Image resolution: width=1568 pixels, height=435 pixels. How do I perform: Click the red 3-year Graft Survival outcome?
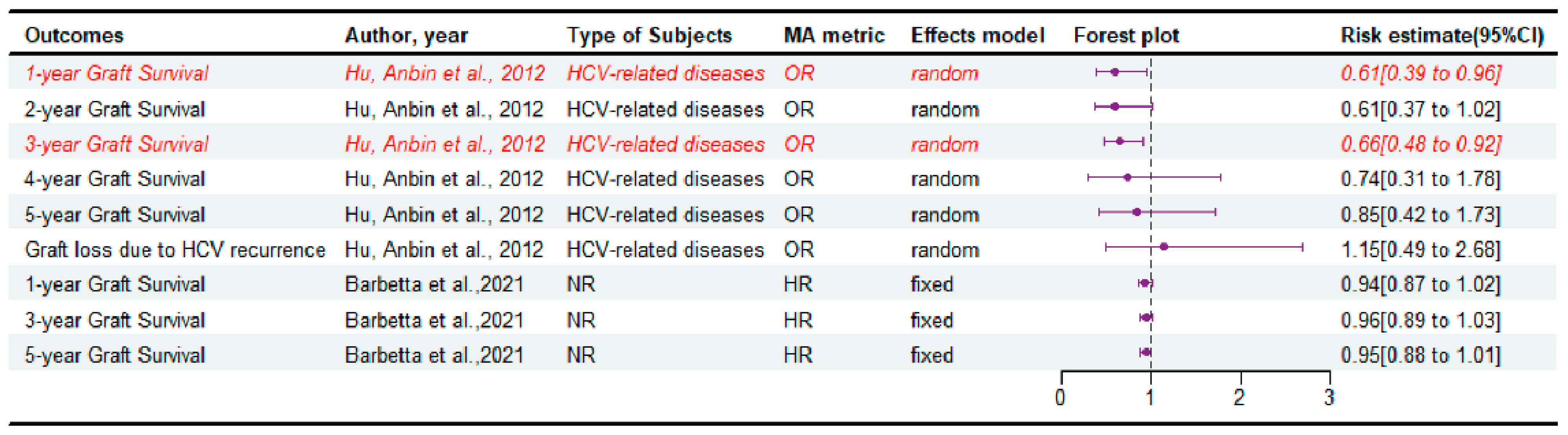coord(116,144)
